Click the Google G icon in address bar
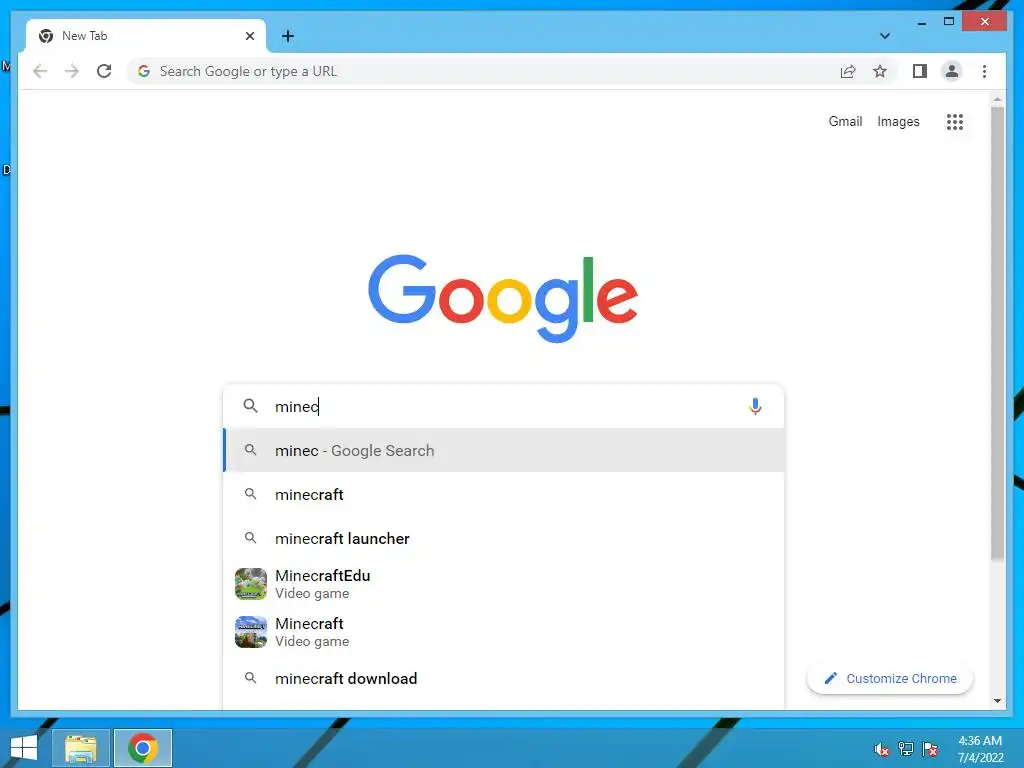The image size is (1024, 768). [144, 71]
